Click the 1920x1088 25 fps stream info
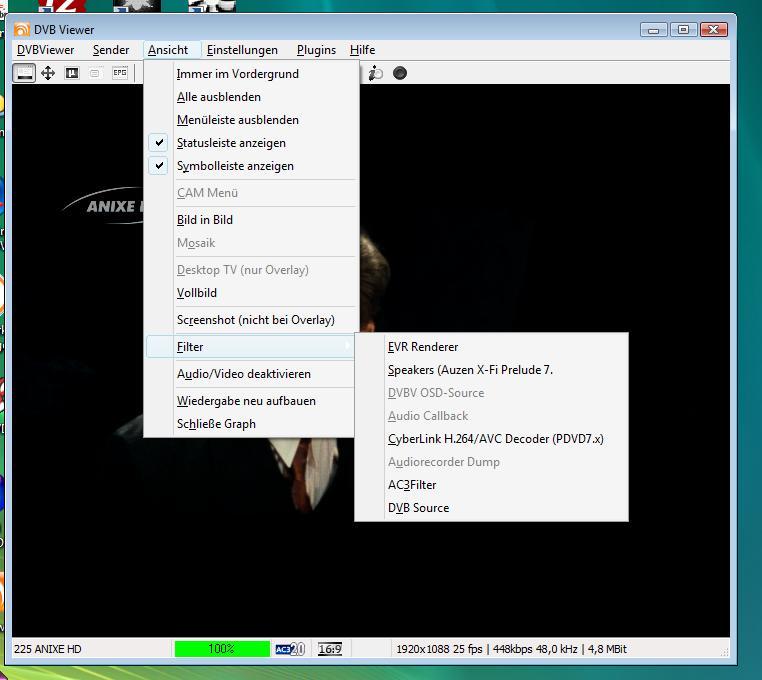This screenshot has height=680, width=762. pyautogui.click(x=511, y=649)
